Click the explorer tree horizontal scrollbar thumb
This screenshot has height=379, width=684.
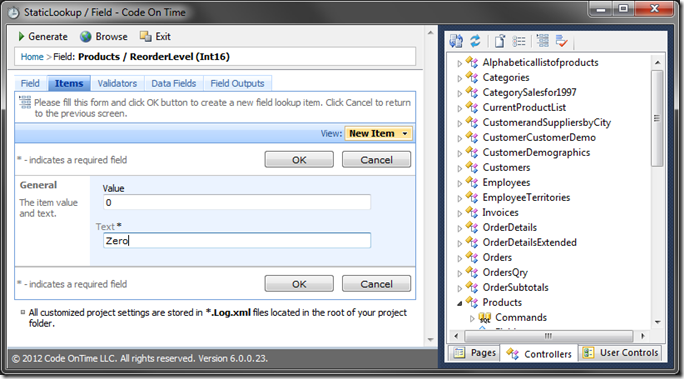coord(548,336)
